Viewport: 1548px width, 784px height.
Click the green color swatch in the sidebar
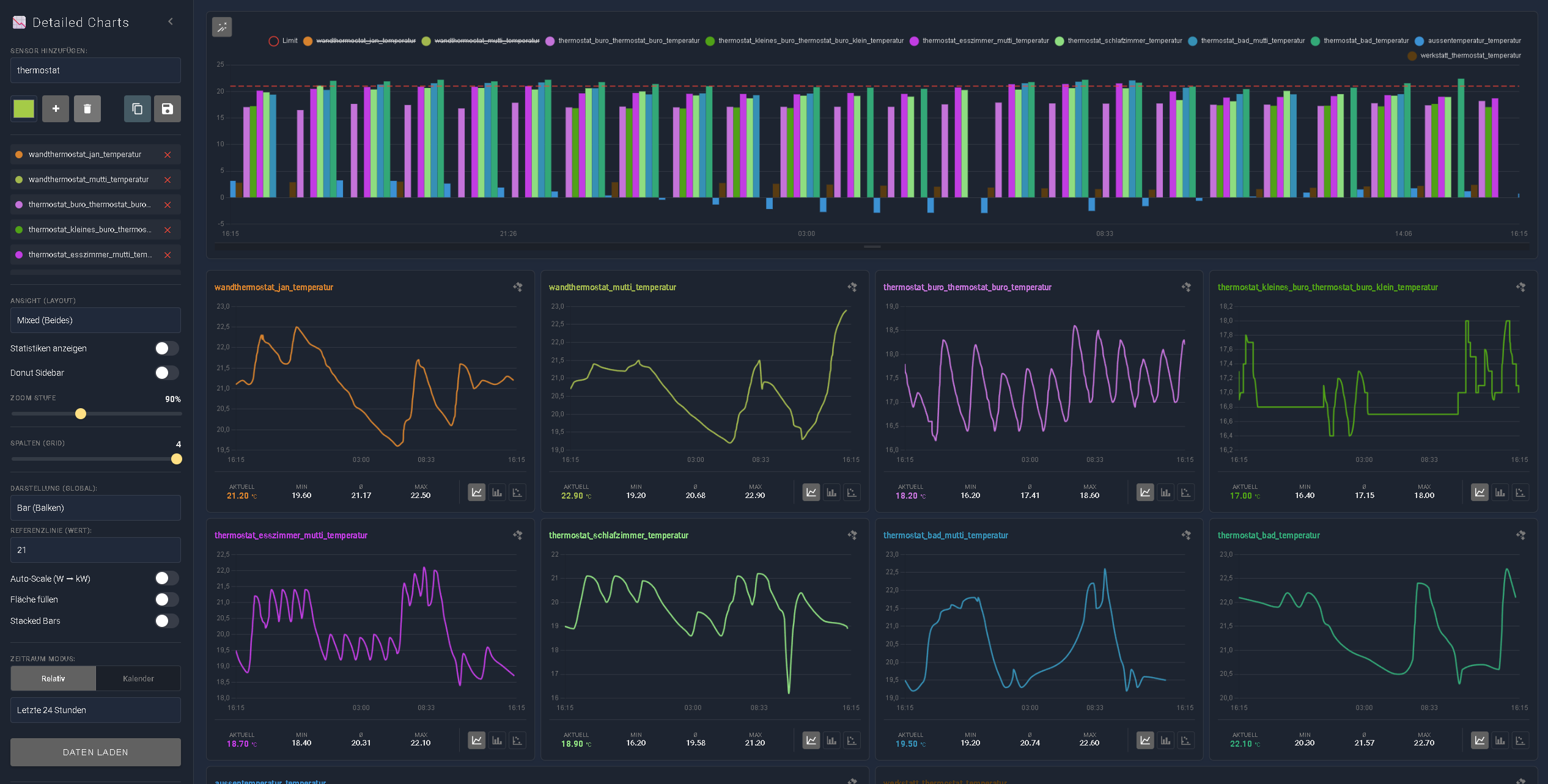[23, 108]
